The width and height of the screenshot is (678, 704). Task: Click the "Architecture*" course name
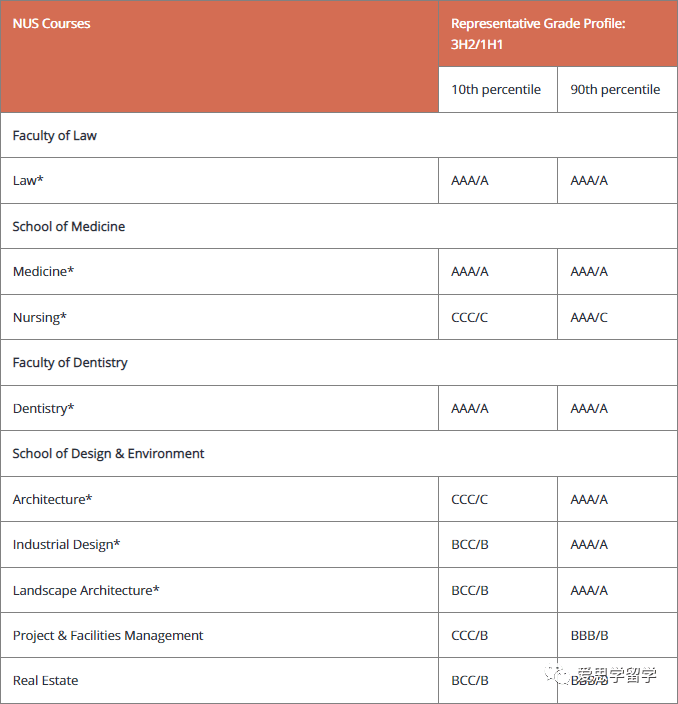pos(52,499)
